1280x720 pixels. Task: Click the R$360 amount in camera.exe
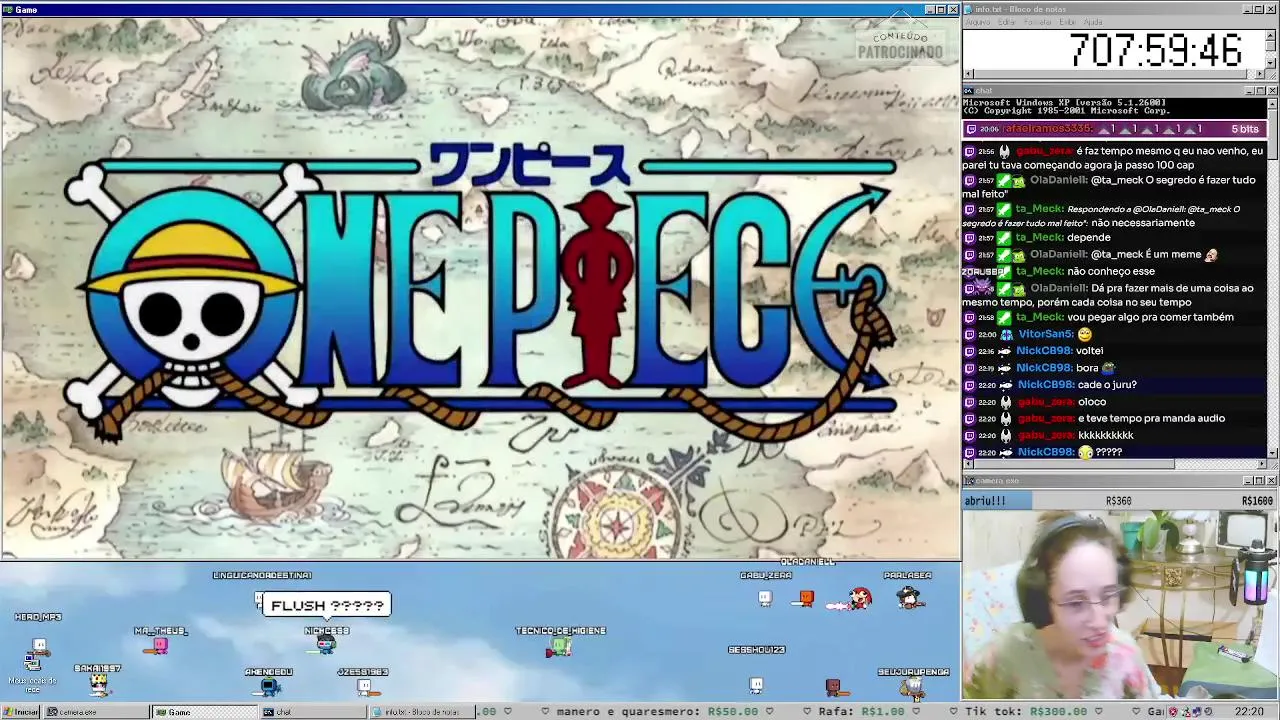pos(1118,501)
